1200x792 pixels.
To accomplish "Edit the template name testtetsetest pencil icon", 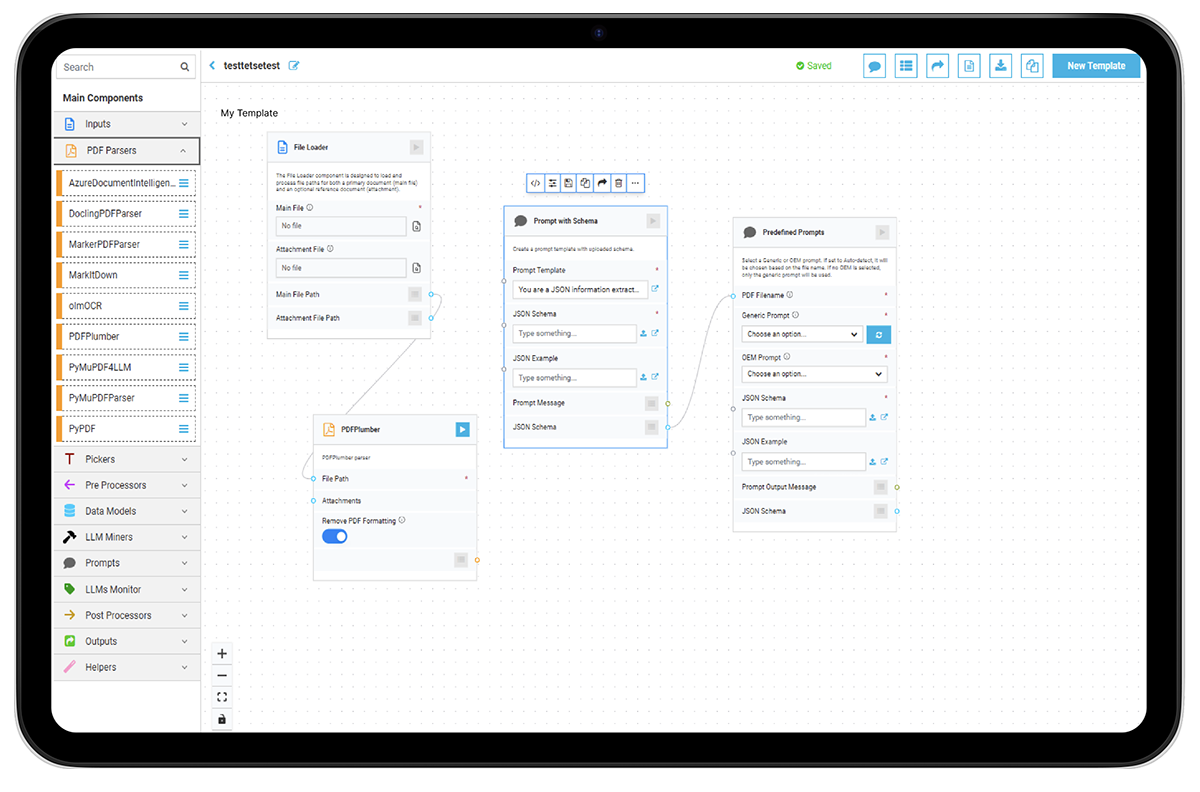I will (294, 66).
